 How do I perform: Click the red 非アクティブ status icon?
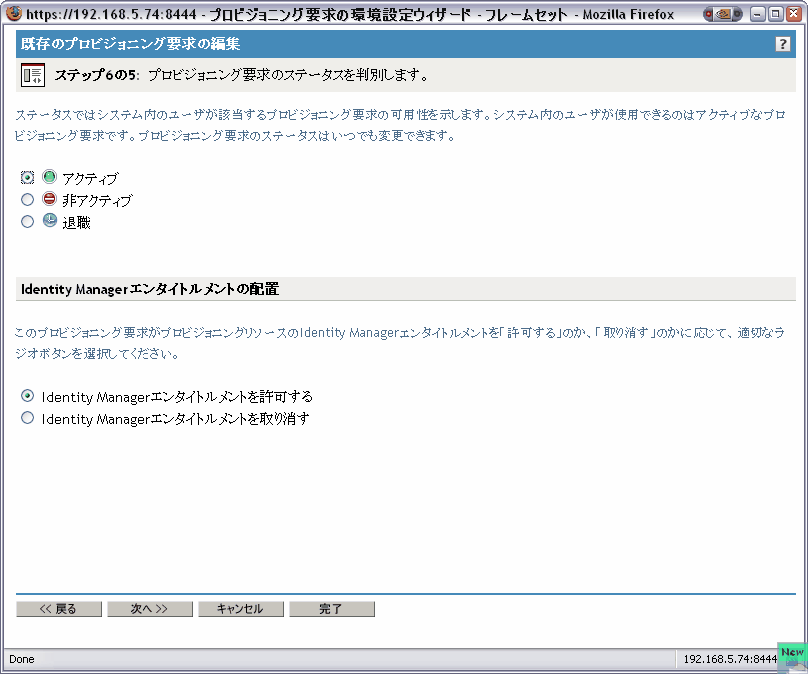[x=49, y=198]
